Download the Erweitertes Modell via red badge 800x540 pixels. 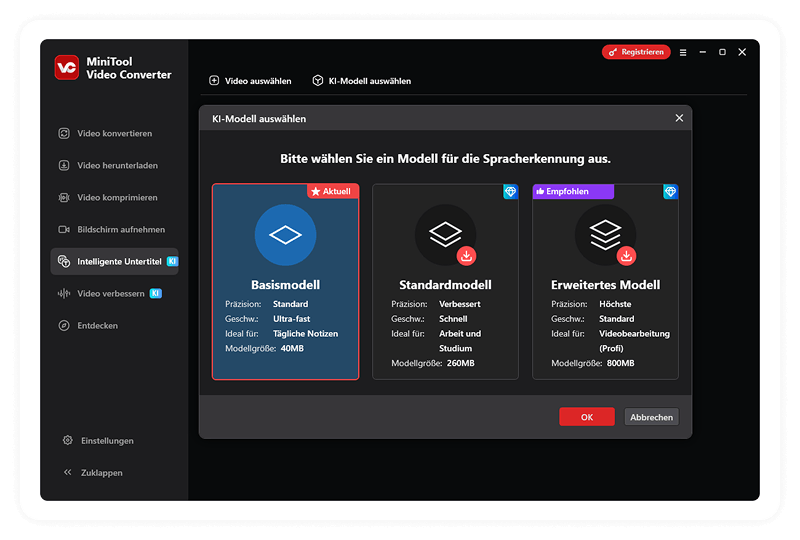pyautogui.click(x=627, y=256)
